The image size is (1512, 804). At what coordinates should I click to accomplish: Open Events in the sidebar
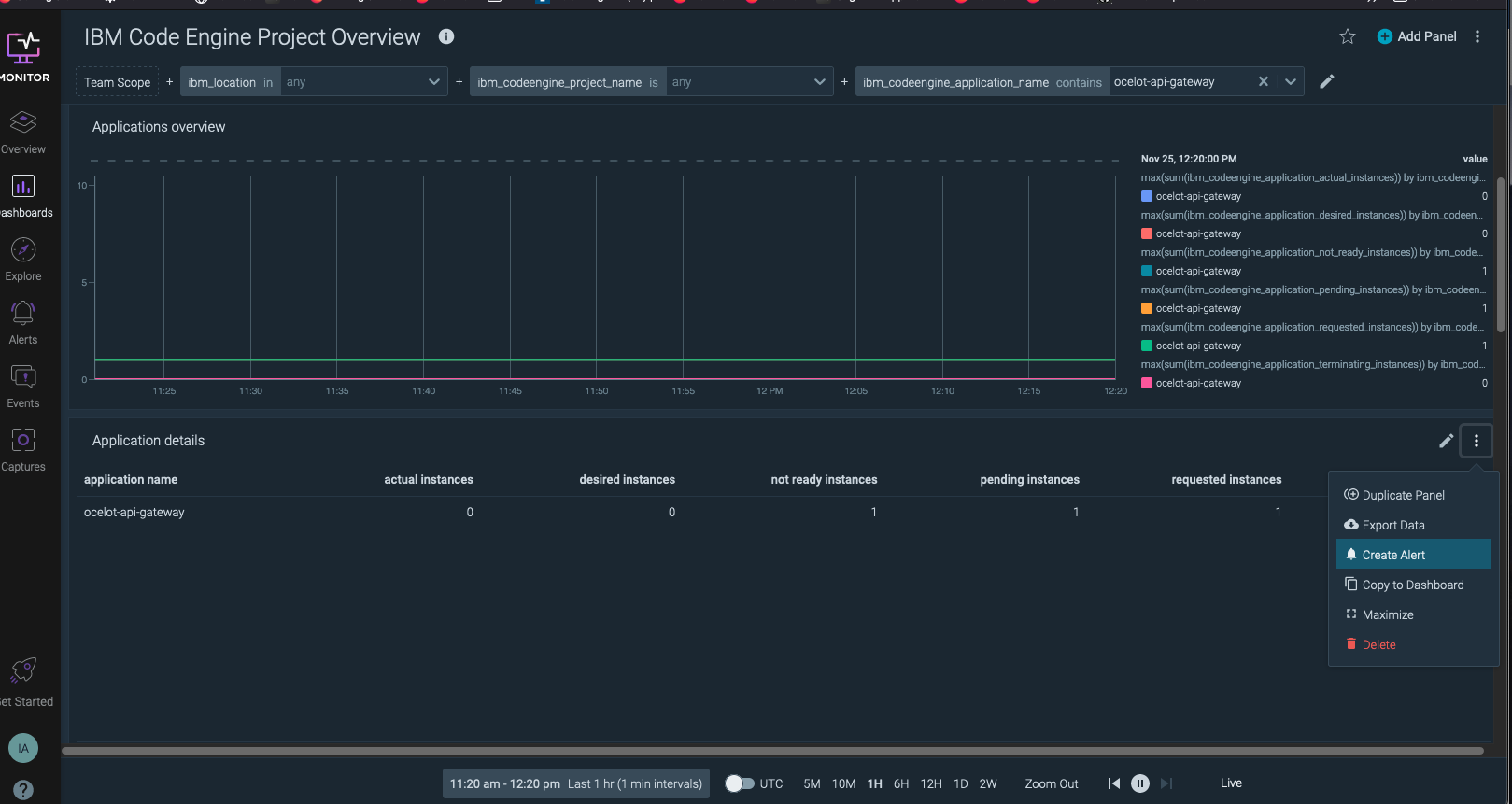point(23,387)
